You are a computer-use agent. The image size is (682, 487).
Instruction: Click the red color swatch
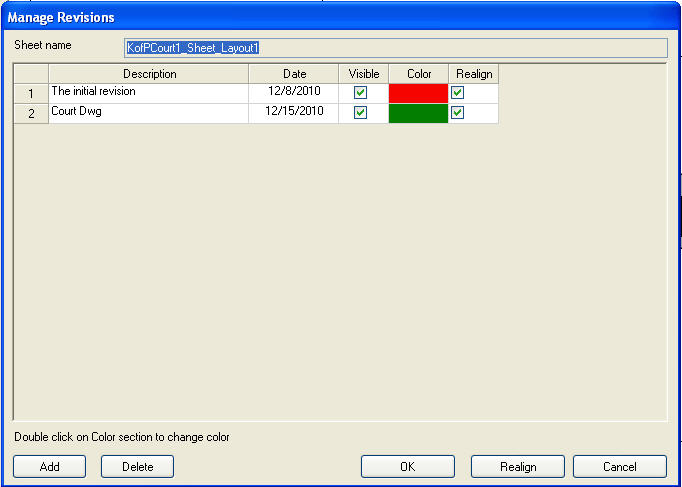click(x=418, y=93)
